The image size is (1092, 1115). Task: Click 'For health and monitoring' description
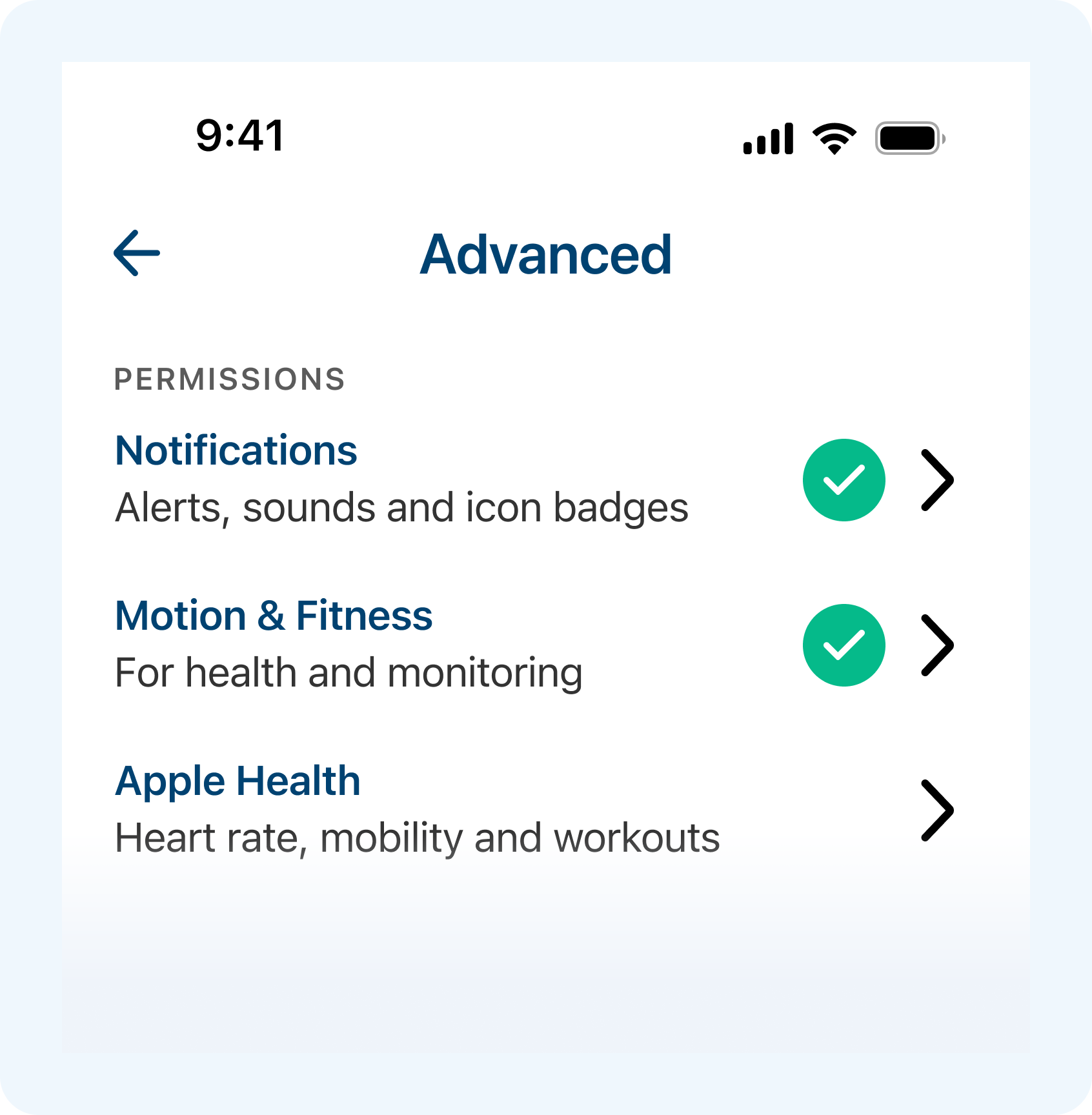349,673
